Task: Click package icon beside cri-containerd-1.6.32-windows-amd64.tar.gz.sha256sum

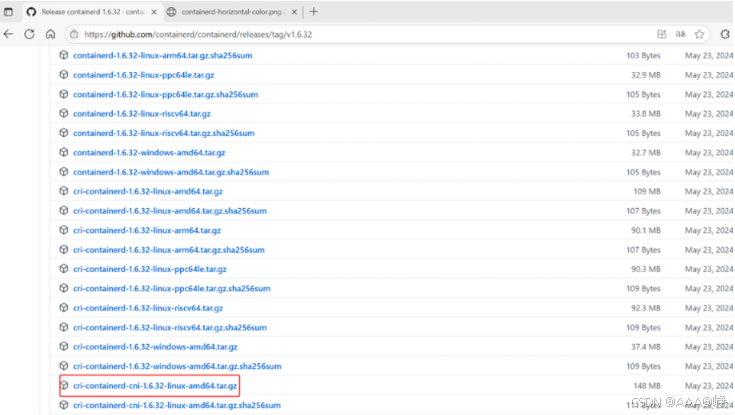Action: pyautogui.click(x=64, y=366)
